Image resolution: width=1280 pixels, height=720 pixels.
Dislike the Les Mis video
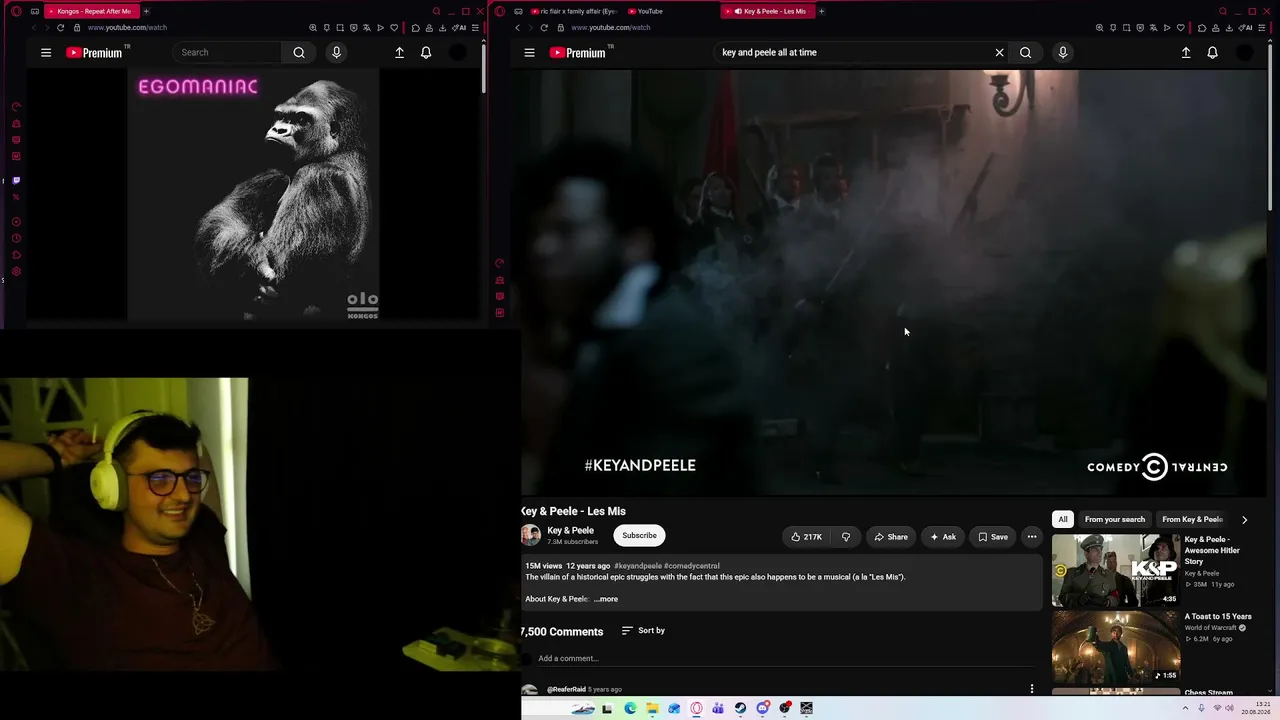coord(846,537)
